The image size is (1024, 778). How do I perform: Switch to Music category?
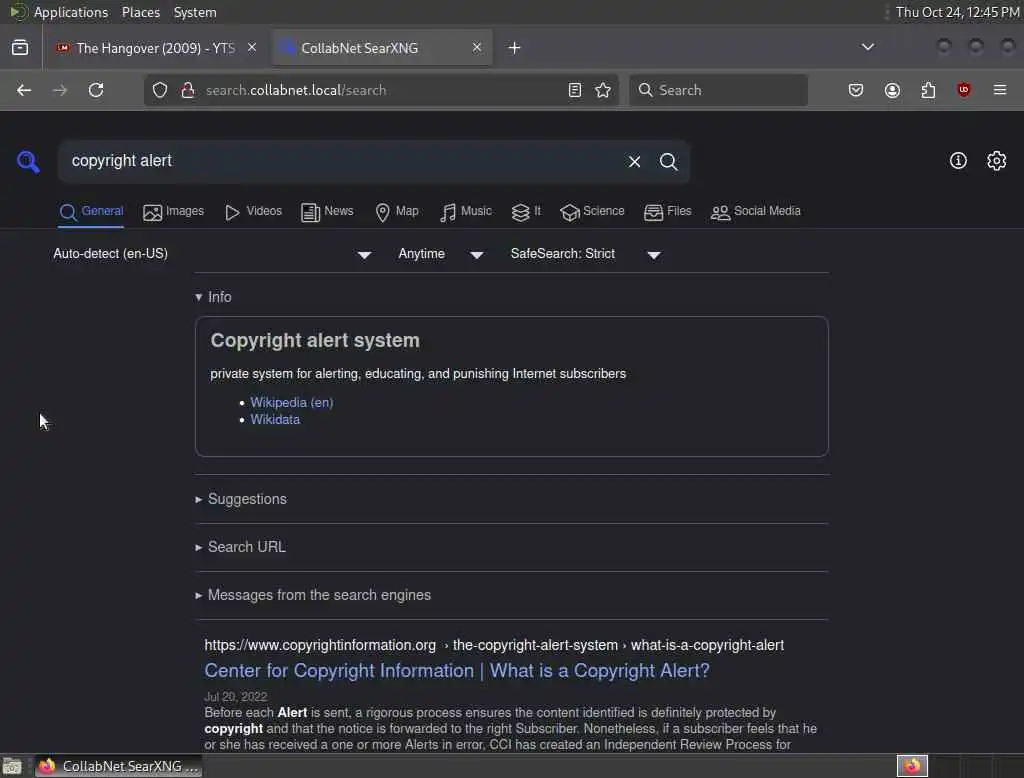point(466,212)
